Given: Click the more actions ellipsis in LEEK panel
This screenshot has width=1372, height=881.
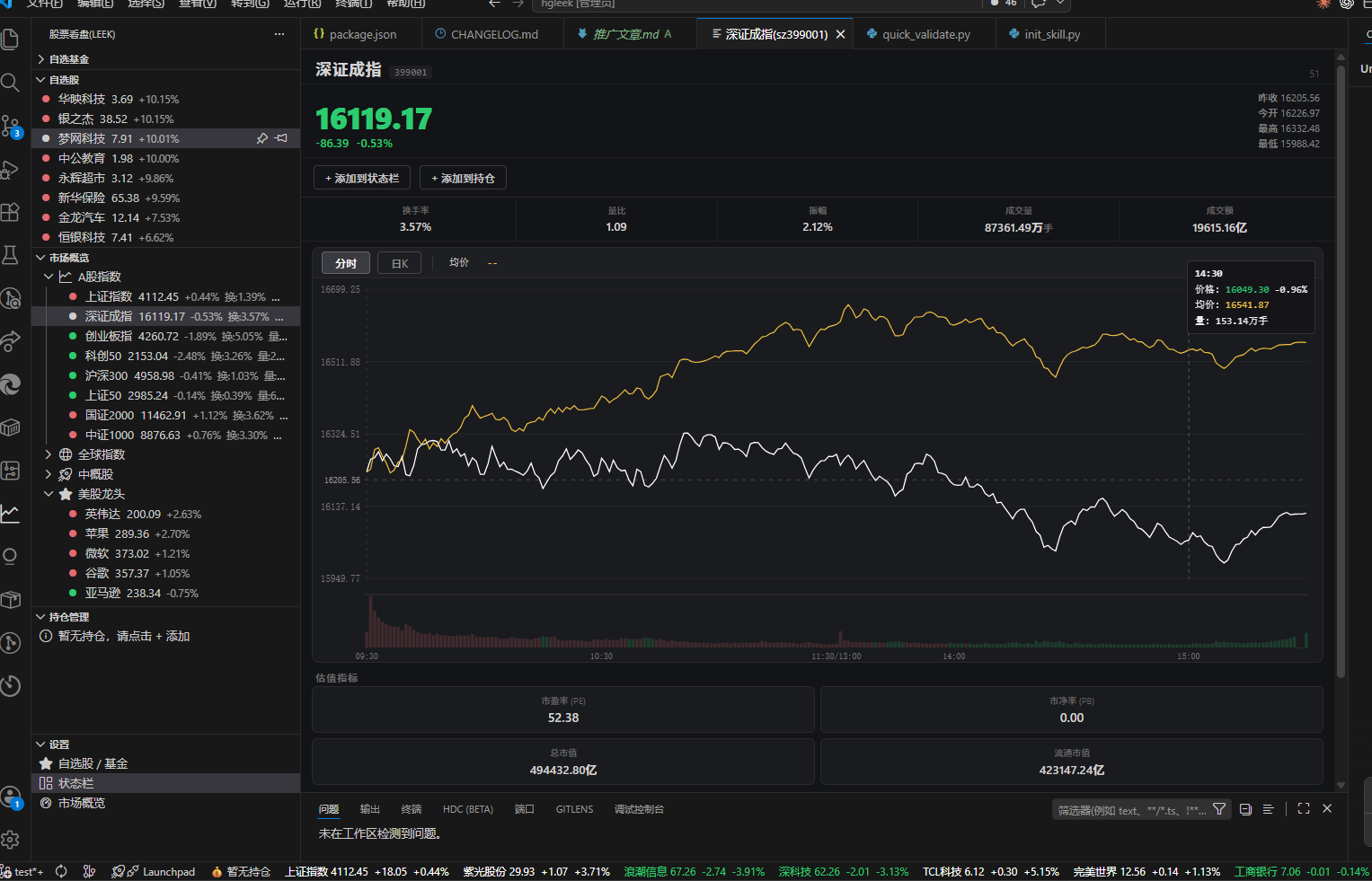Looking at the screenshot, I should click(x=279, y=34).
